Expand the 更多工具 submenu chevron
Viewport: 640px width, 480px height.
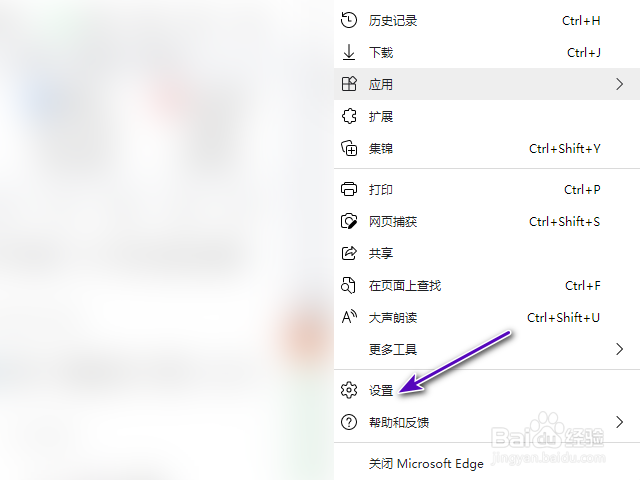click(620, 349)
